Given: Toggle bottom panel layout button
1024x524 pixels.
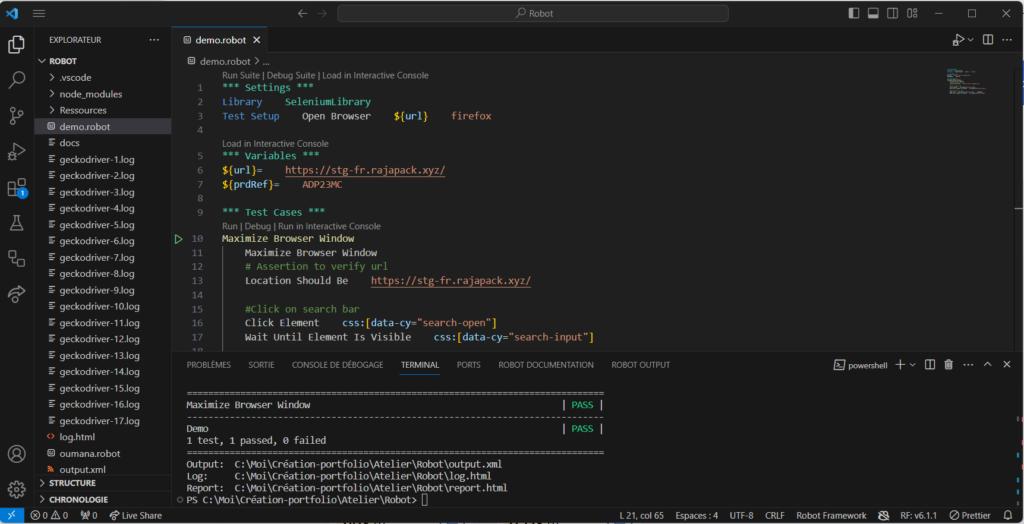Looking at the screenshot, I should pos(873,14).
